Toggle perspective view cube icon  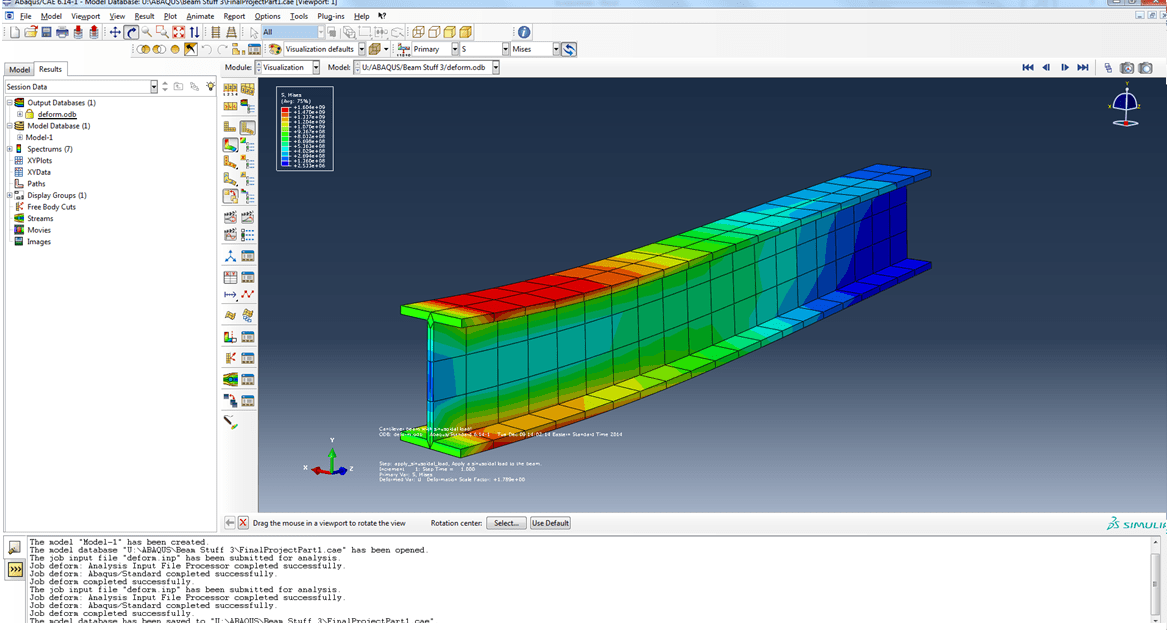tap(231, 32)
